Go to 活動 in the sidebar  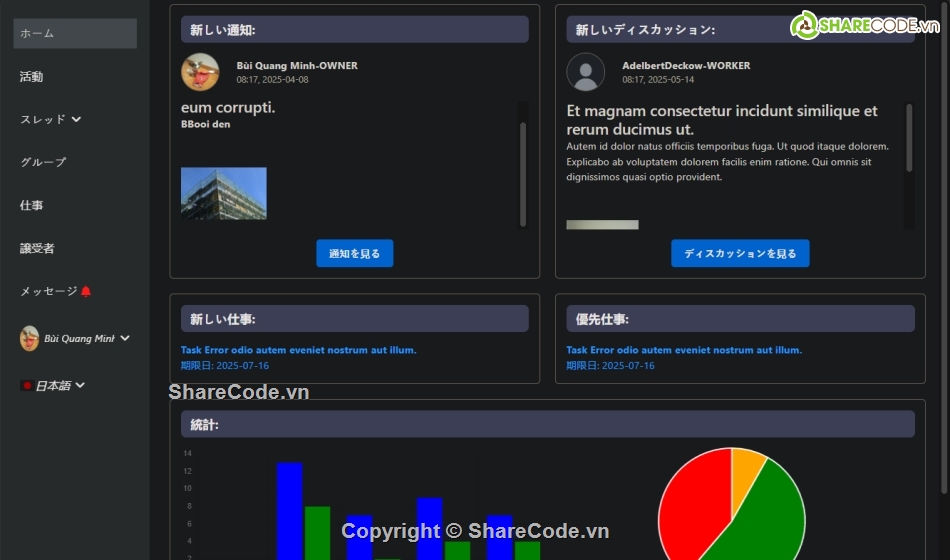pyautogui.click(x=32, y=76)
